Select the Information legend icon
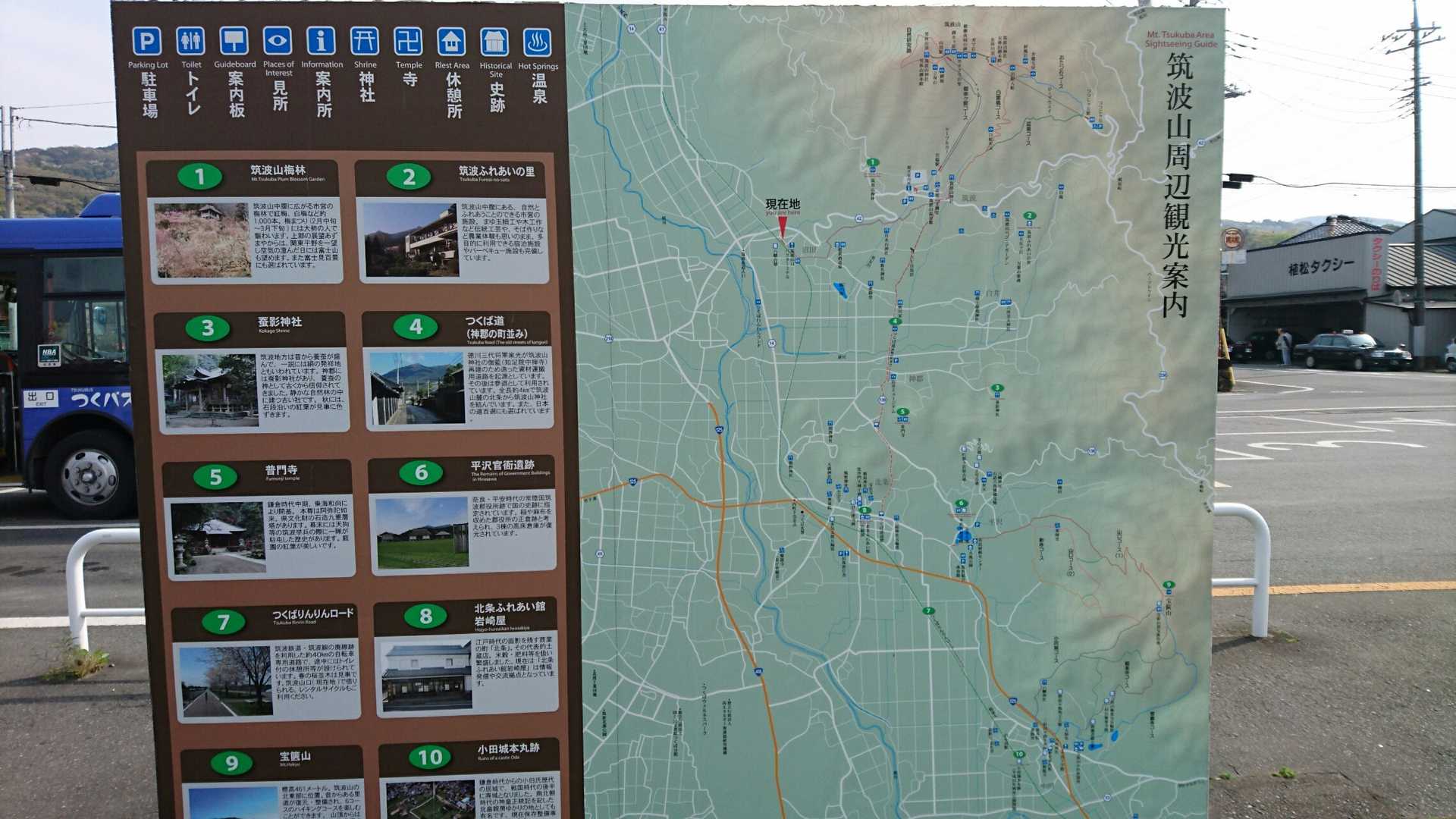Viewport: 1456px width, 819px height. pos(321,42)
